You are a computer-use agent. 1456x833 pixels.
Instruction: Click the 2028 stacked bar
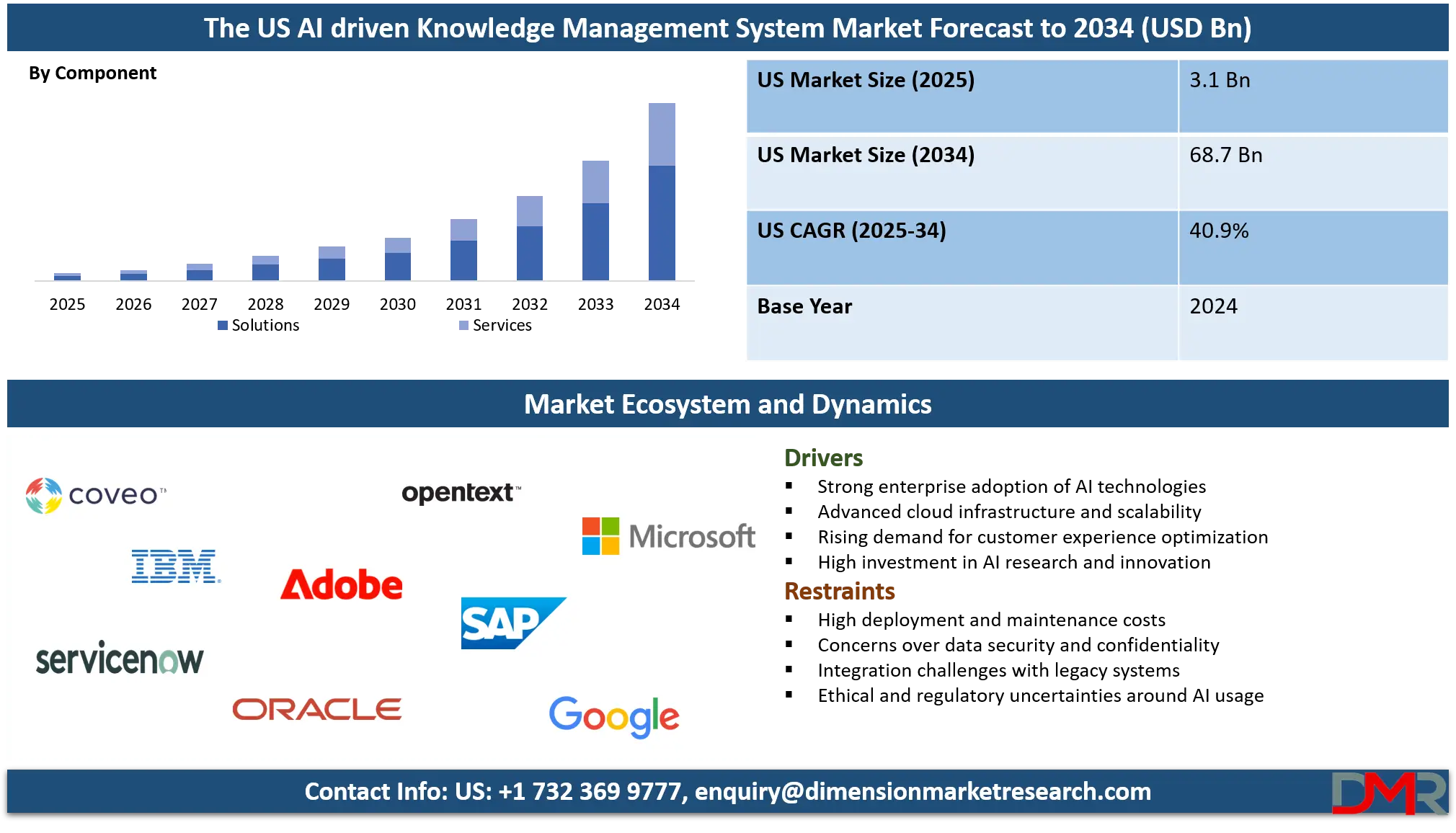tap(265, 268)
